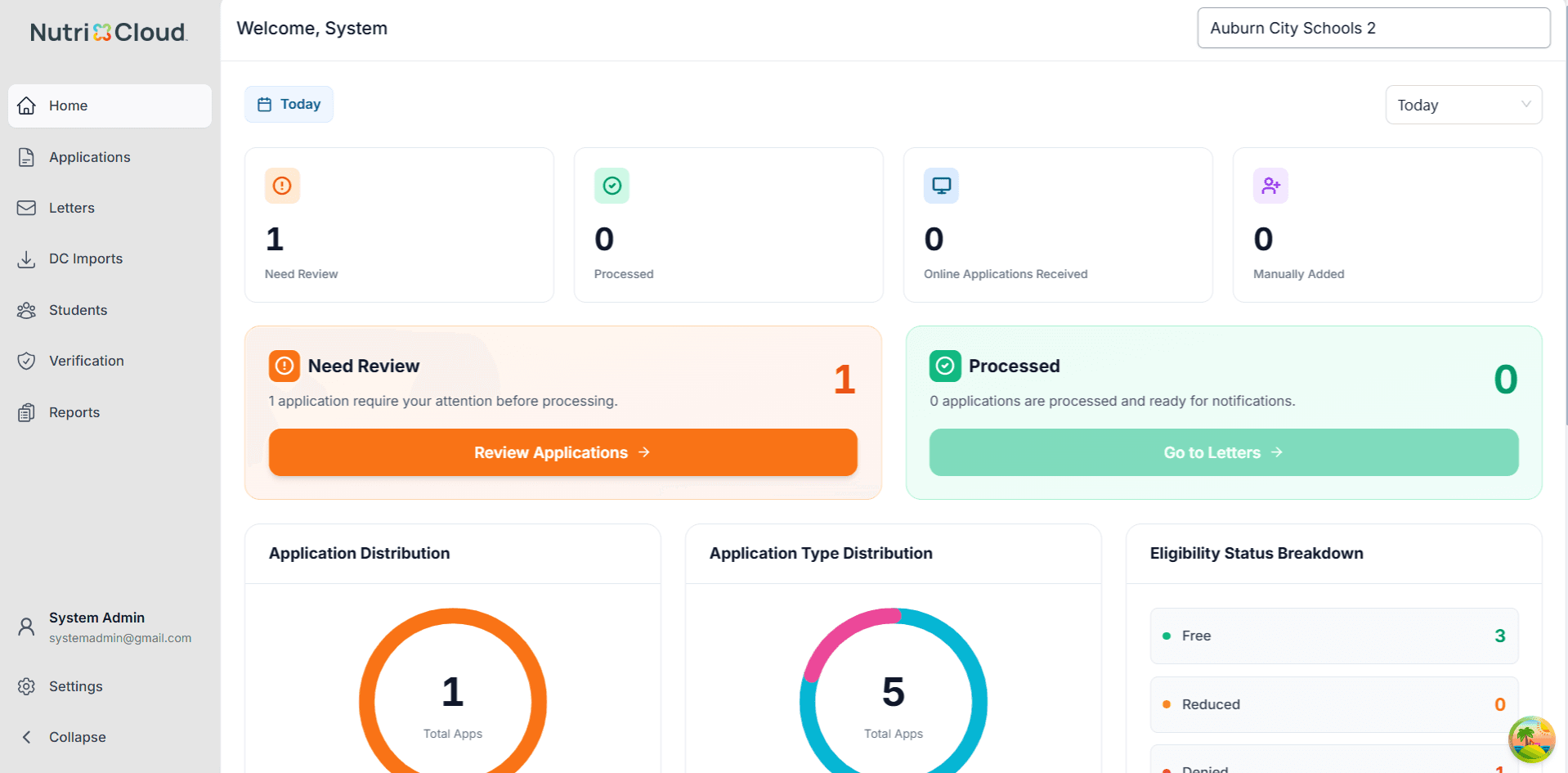Click the orange alert icon in Need Review stat card
Image resolution: width=1568 pixels, height=773 pixels.
click(282, 186)
